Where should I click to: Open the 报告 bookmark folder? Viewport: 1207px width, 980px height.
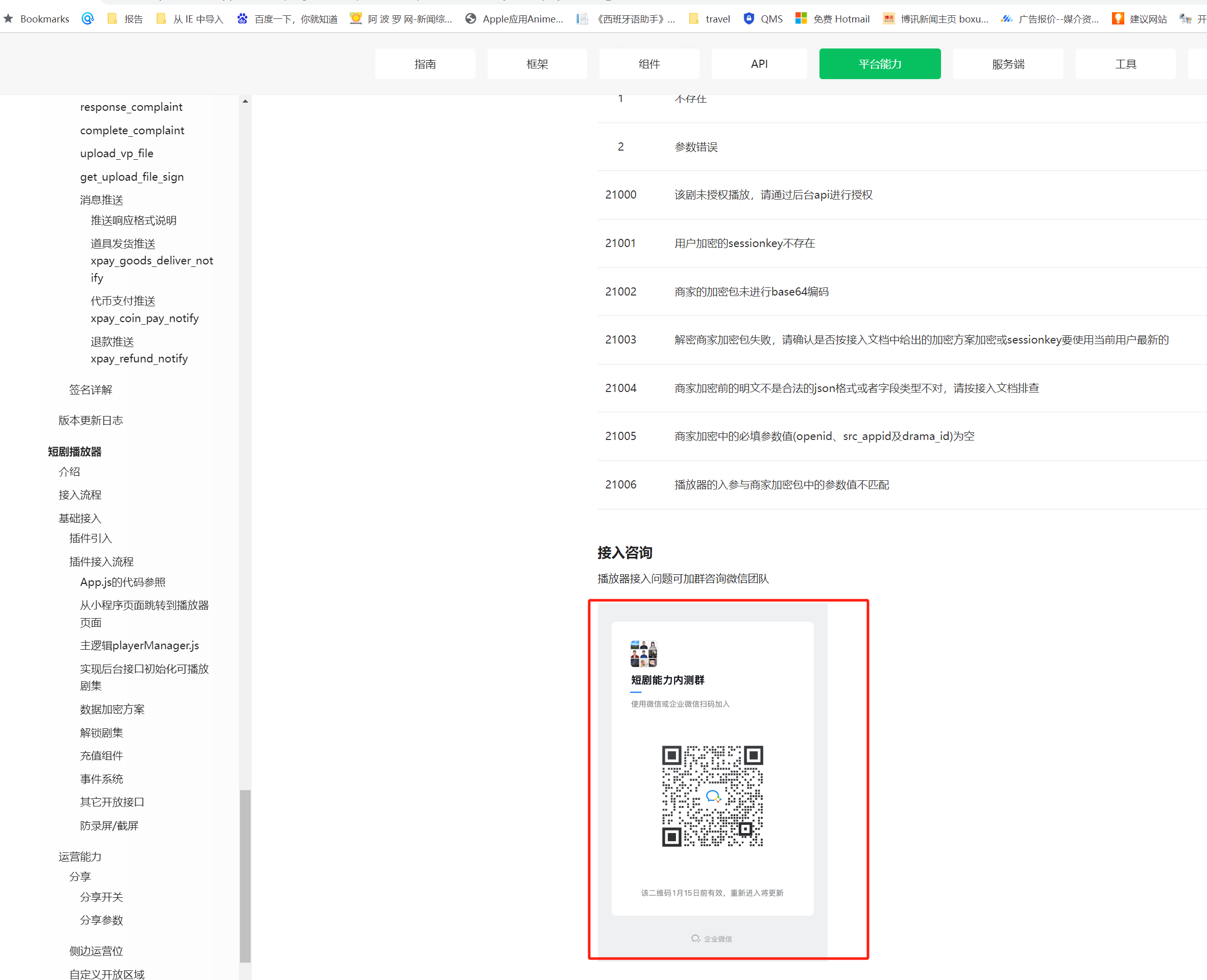125,18
